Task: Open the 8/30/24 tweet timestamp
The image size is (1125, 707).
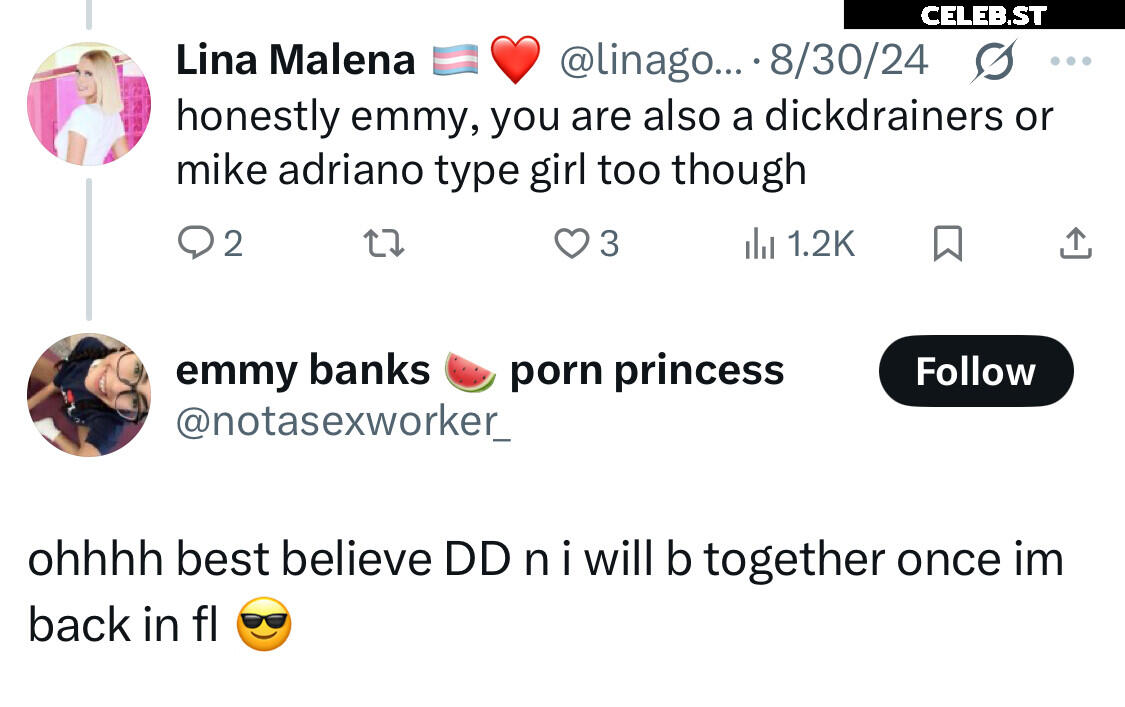Action: pos(849,60)
